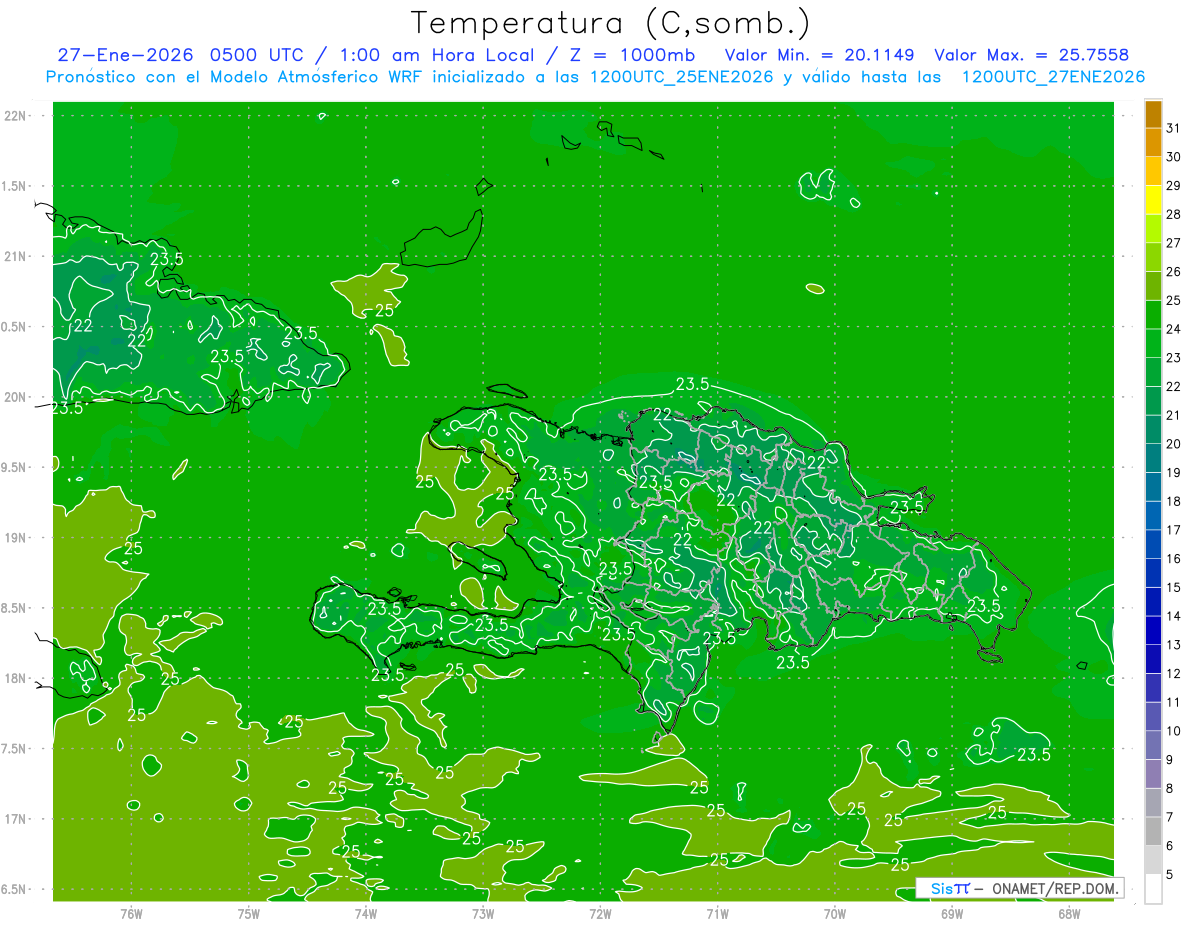Click the orange swatch between 30 and 31

pyautogui.click(x=1153, y=143)
